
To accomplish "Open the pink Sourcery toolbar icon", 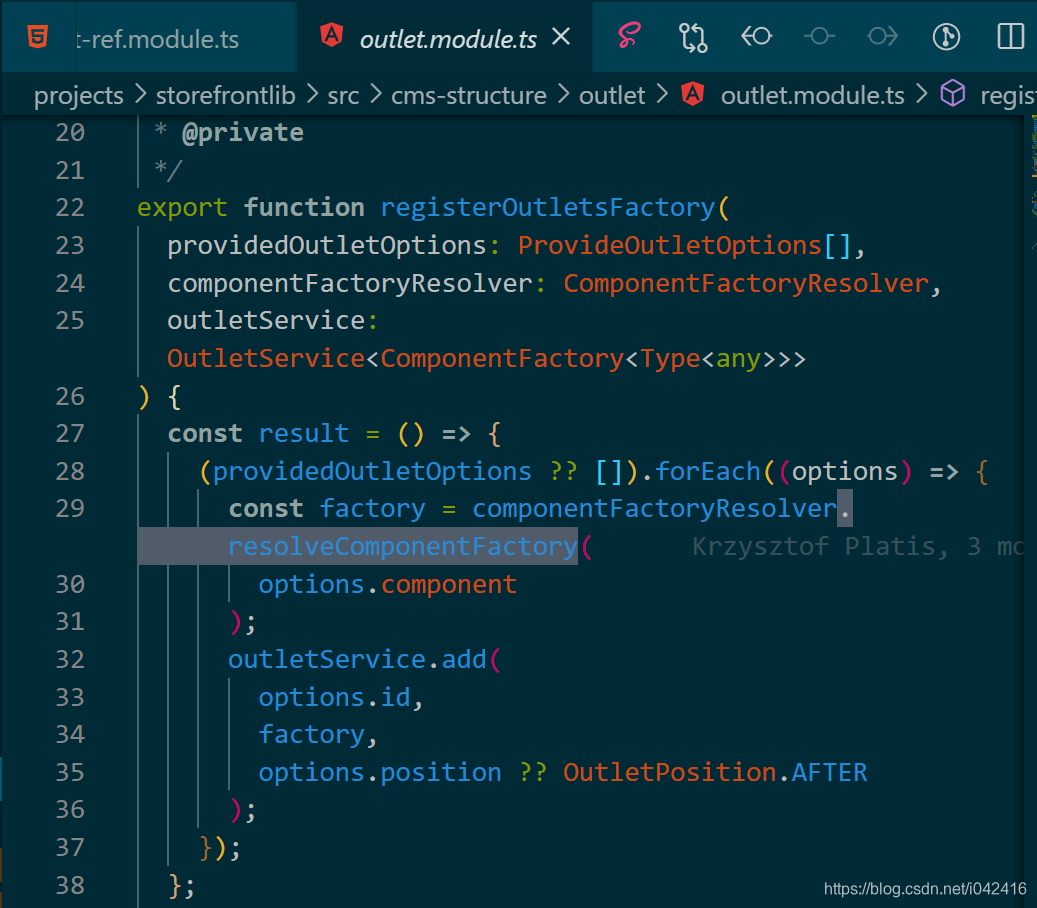I will (629, 35).
